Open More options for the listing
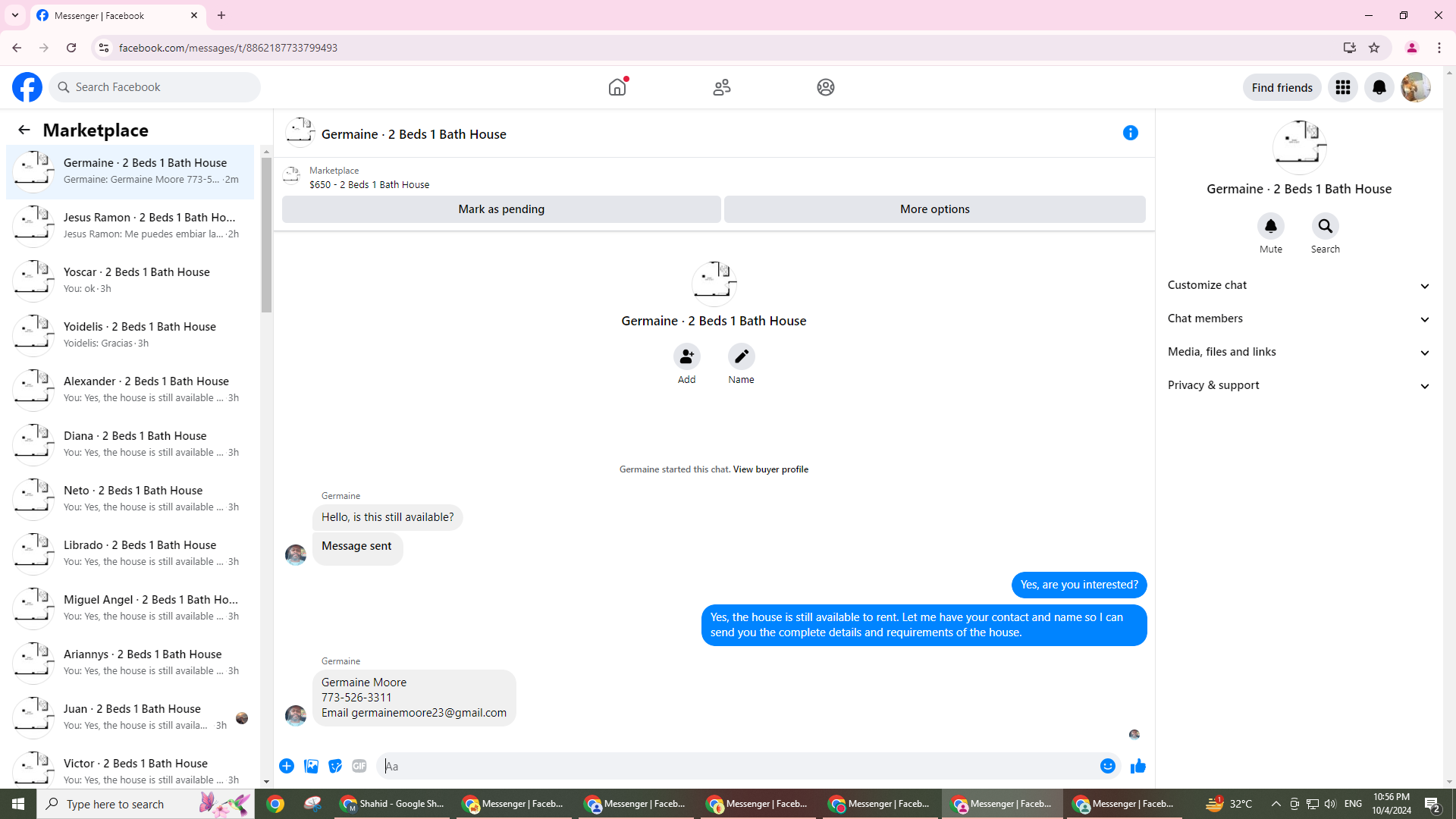Viewport: 1456px width, 819px height. (935, 209)
